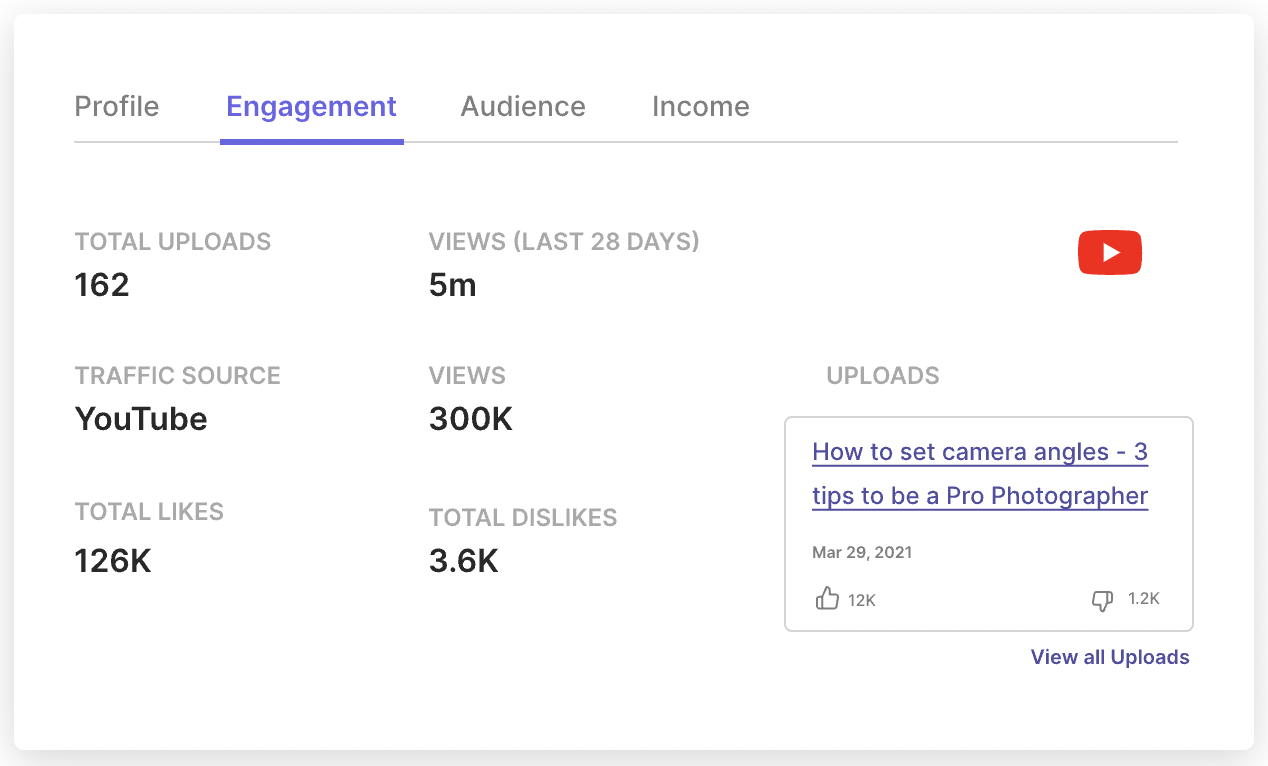Click the YouTube traffic source value
The height and width of the screenshot is (766, 1268).
[141, 419]
